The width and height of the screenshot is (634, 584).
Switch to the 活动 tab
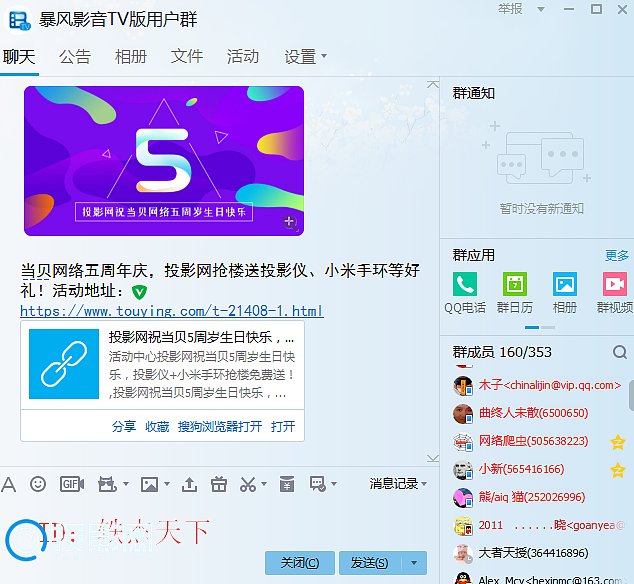coord(243,57)
